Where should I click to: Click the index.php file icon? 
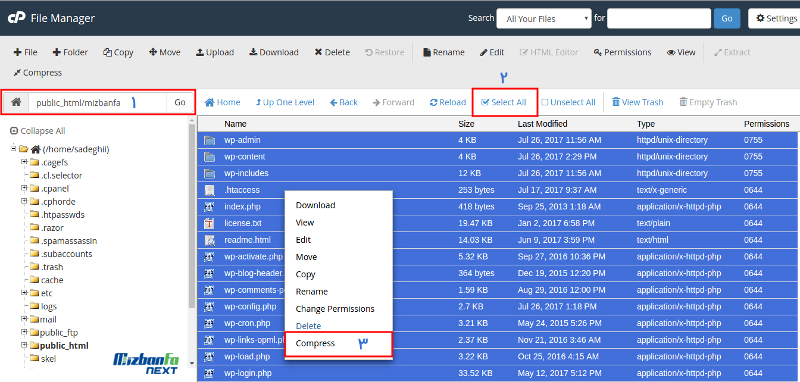click(209, 207)
